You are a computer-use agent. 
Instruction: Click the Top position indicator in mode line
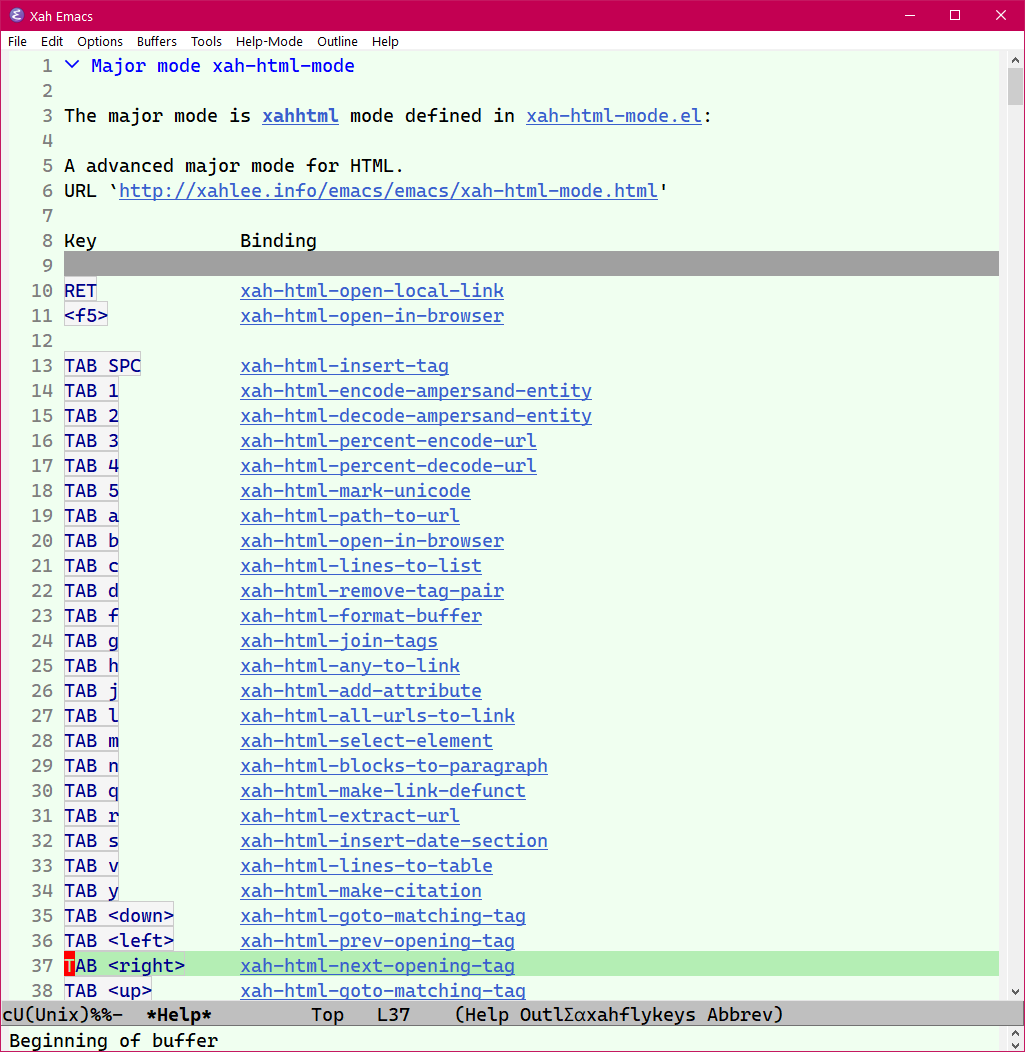pos(327,1015)
